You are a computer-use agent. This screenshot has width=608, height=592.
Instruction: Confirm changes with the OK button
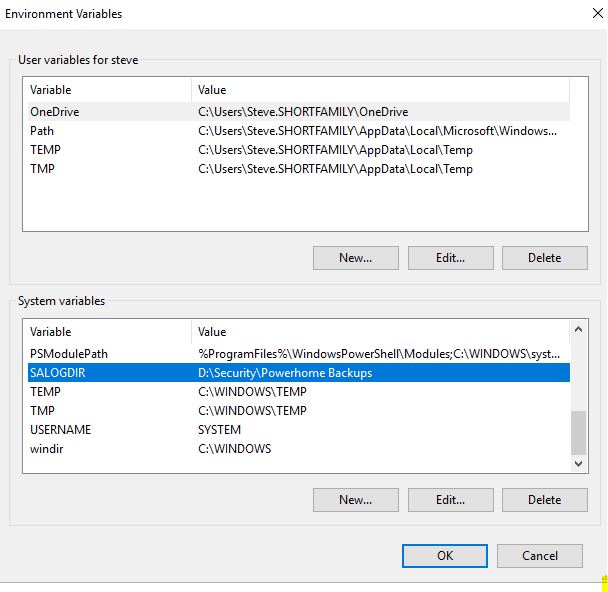tap(445, 556)
